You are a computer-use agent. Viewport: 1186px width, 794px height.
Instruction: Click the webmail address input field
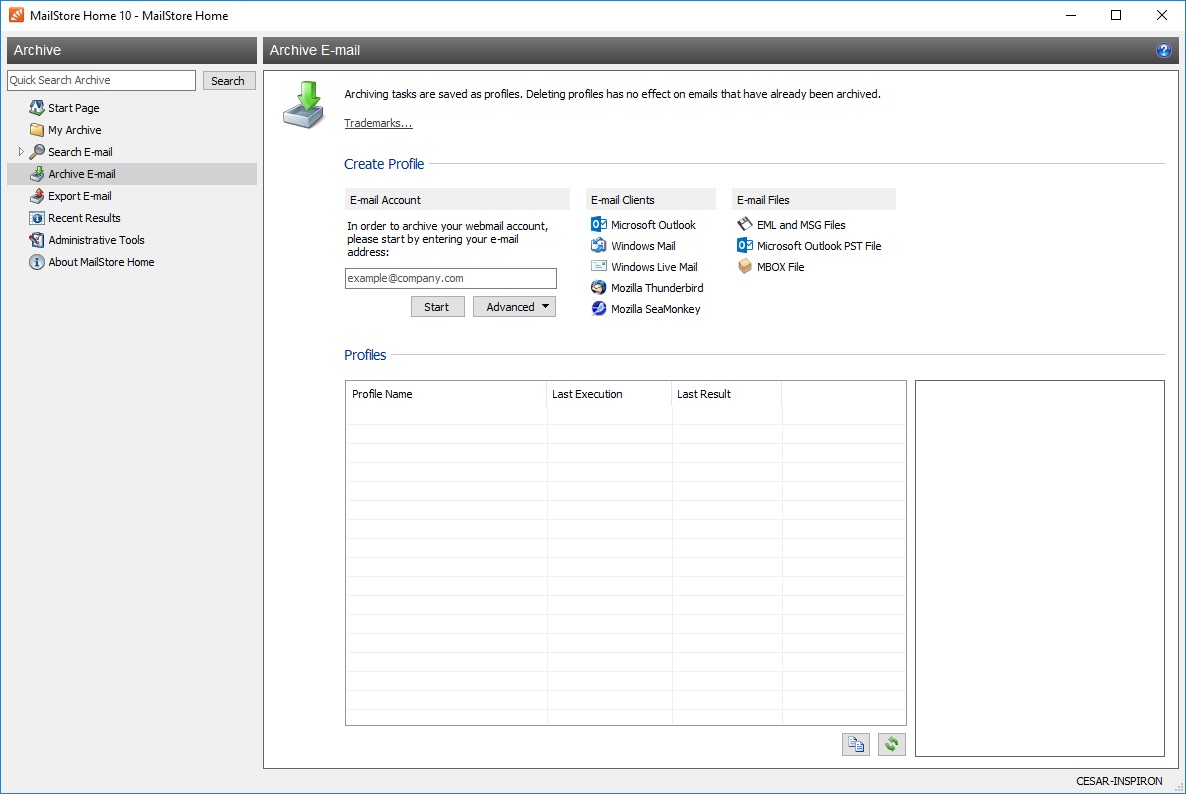pyautogui.click(x=450, y=278)
